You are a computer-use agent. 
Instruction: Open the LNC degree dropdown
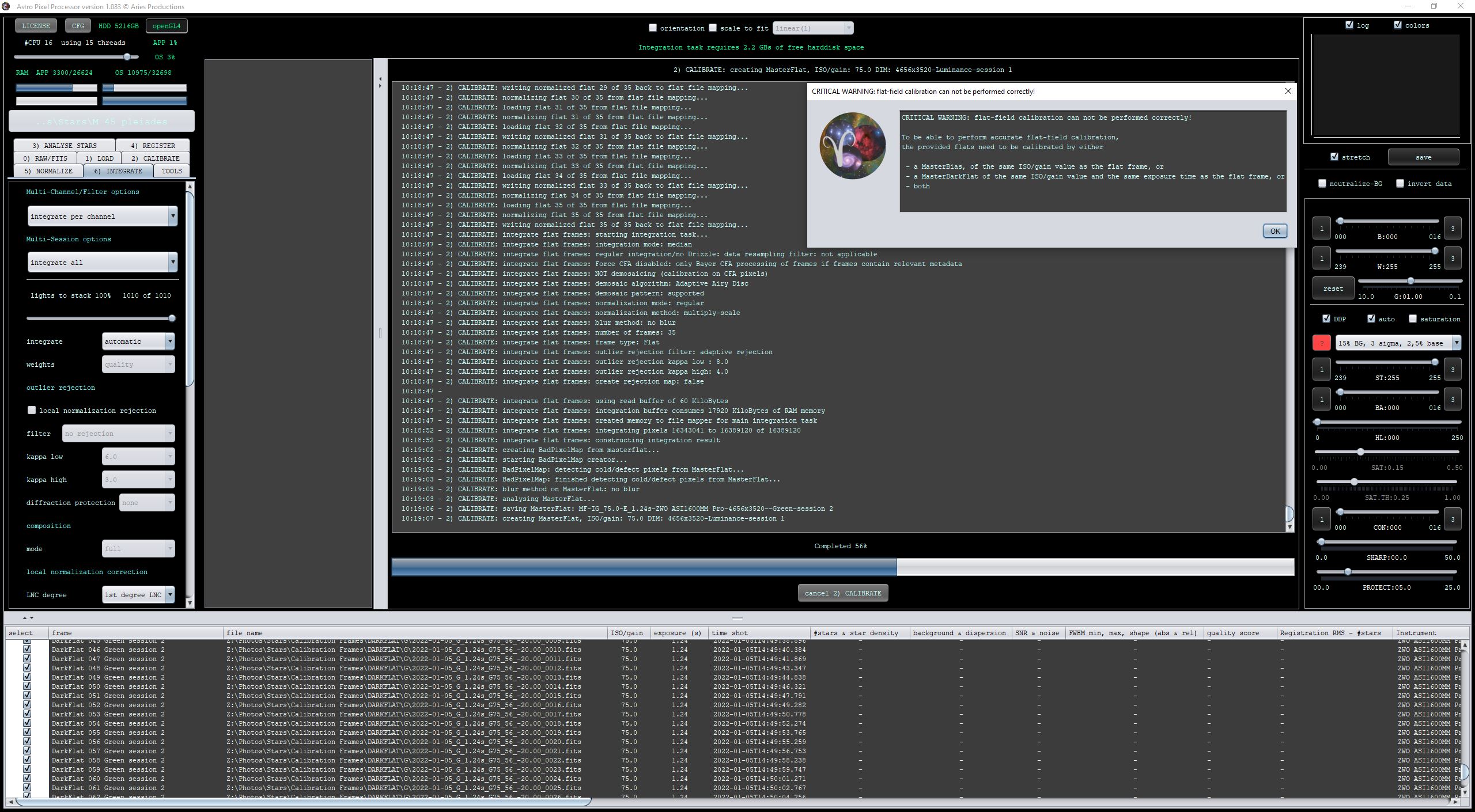point(138,594)
